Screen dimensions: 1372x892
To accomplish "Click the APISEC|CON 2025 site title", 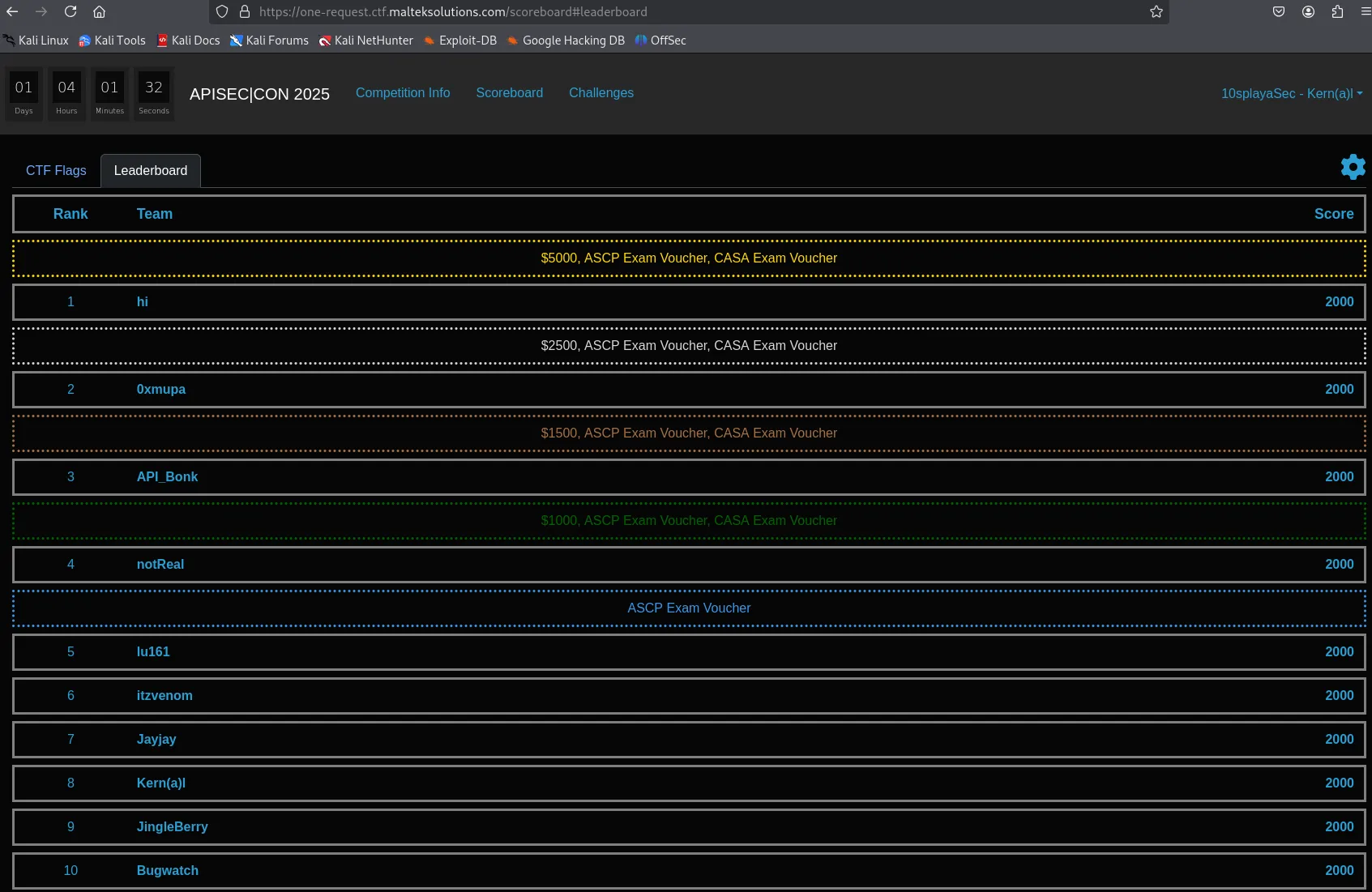I will tap(259, 94).
